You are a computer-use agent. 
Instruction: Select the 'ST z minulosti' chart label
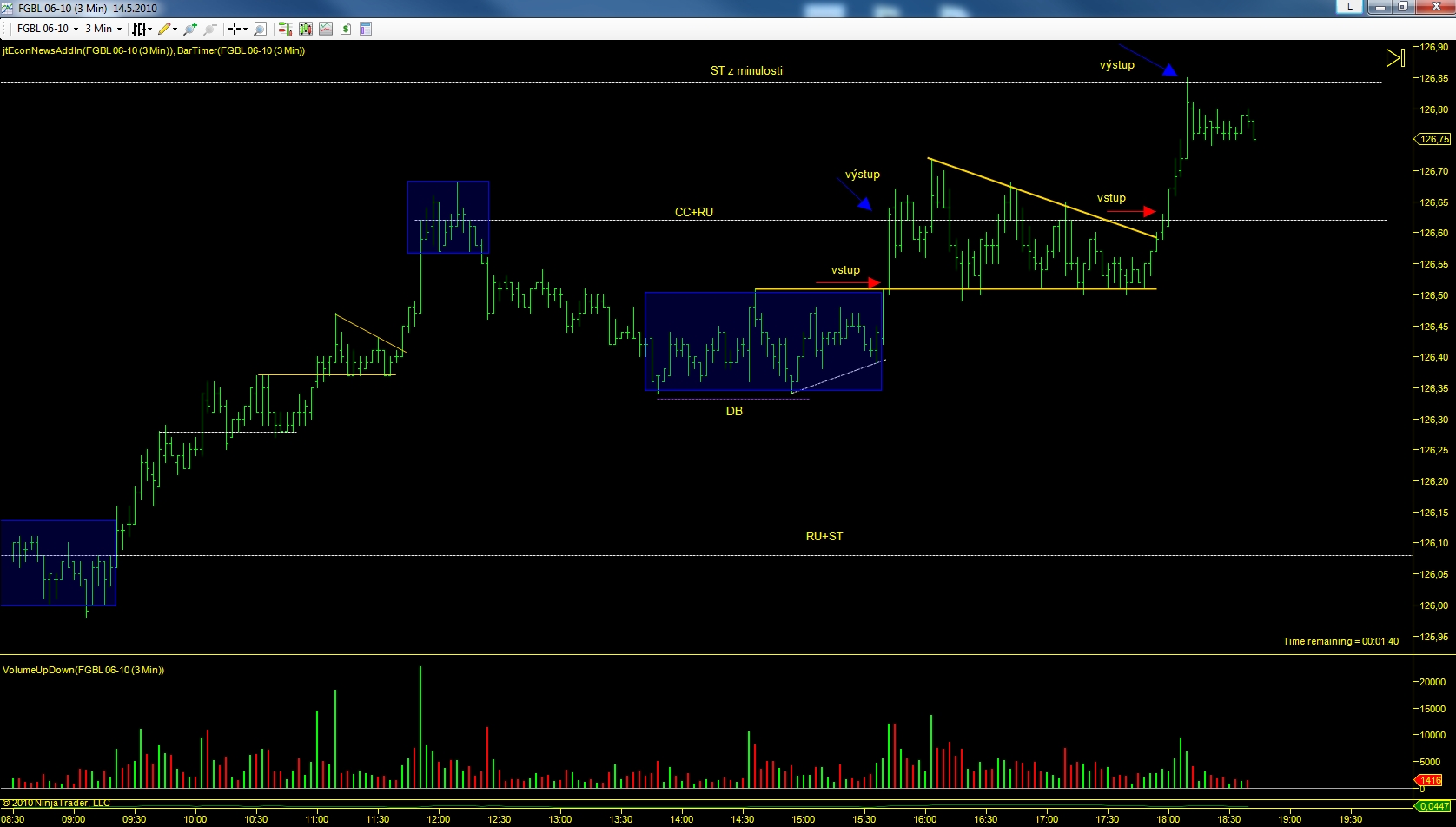pos(746,70)
